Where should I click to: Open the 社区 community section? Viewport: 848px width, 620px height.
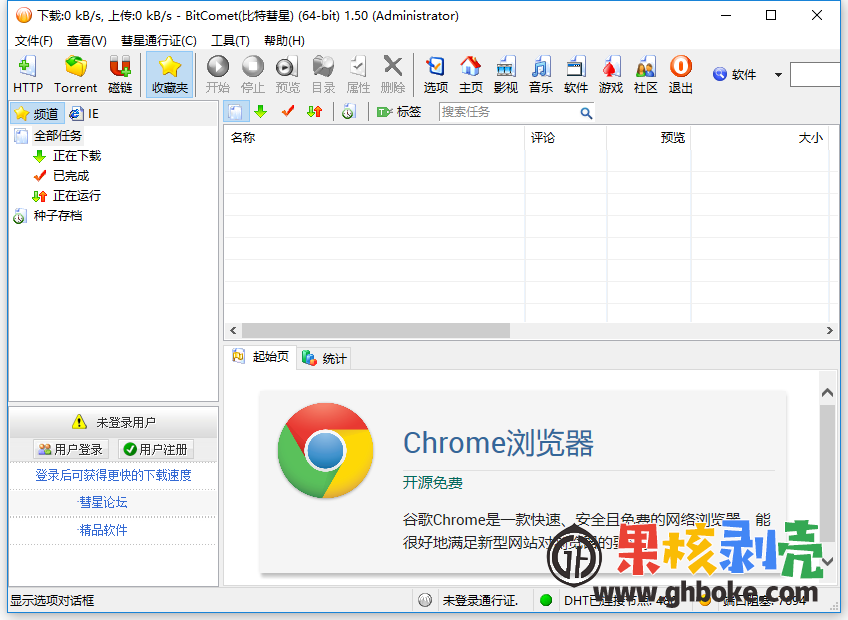[646, 75]
